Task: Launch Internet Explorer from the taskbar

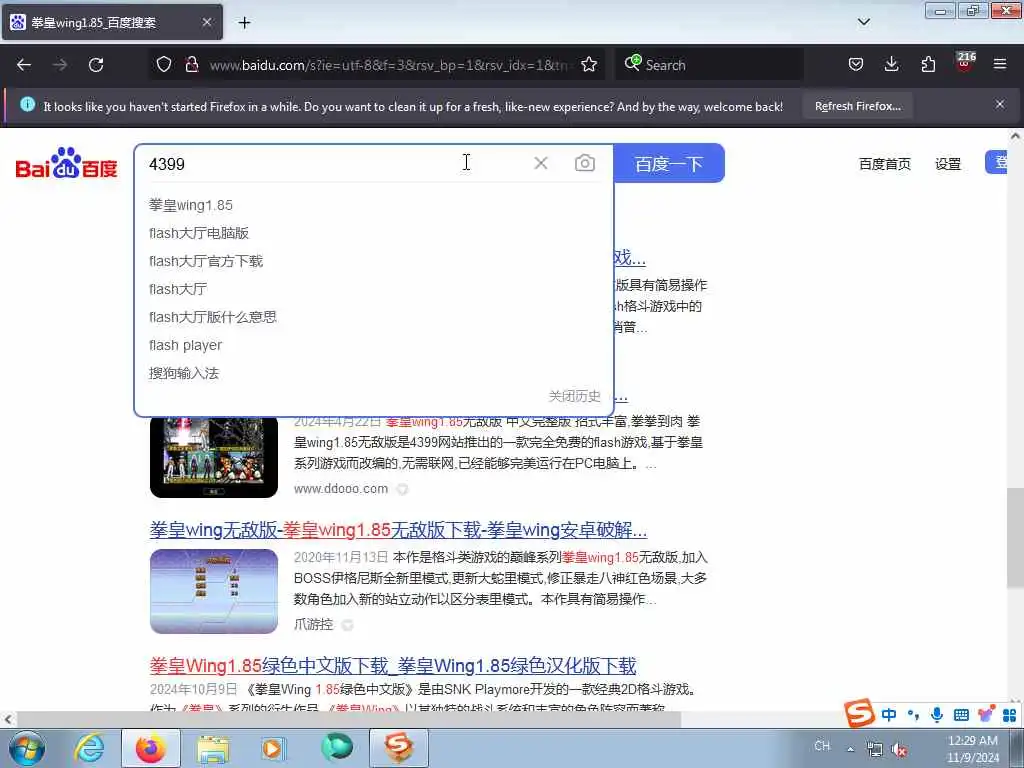Action: pos(89,748)
